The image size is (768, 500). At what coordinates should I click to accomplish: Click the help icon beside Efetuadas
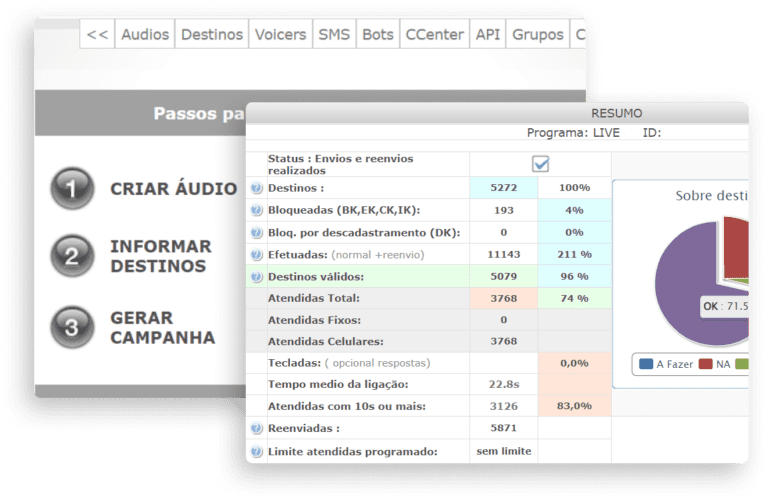pos(256,254)
